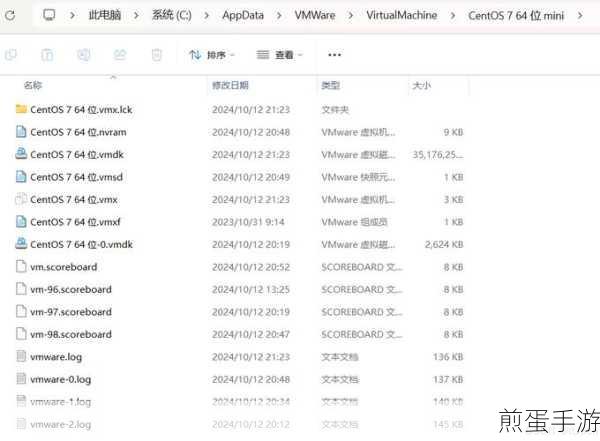Expand chevron before 此电脑 breadcrumb
Image resolution: width=600 pixels, height=441 pixels.
[x=72, y=16]
